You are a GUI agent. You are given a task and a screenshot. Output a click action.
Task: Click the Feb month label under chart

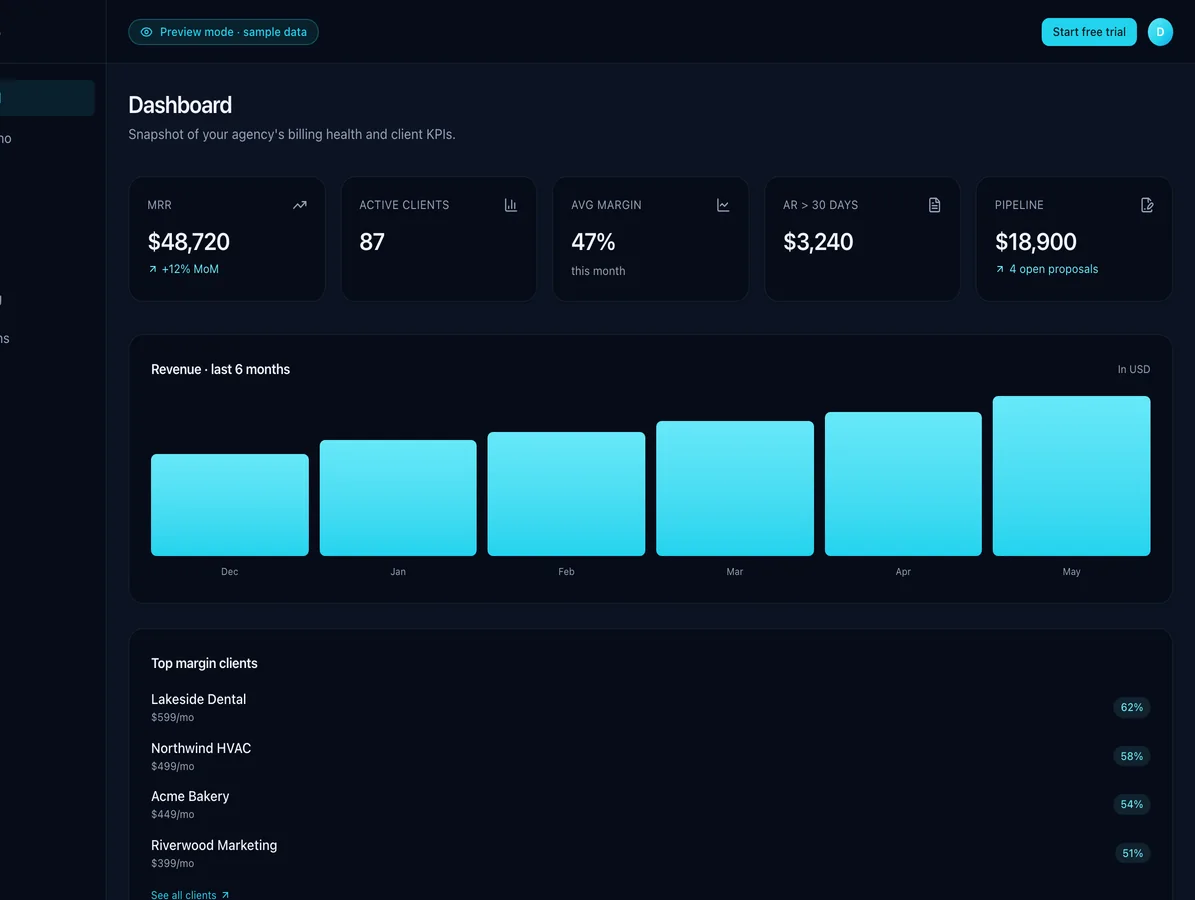pos(566,572)
